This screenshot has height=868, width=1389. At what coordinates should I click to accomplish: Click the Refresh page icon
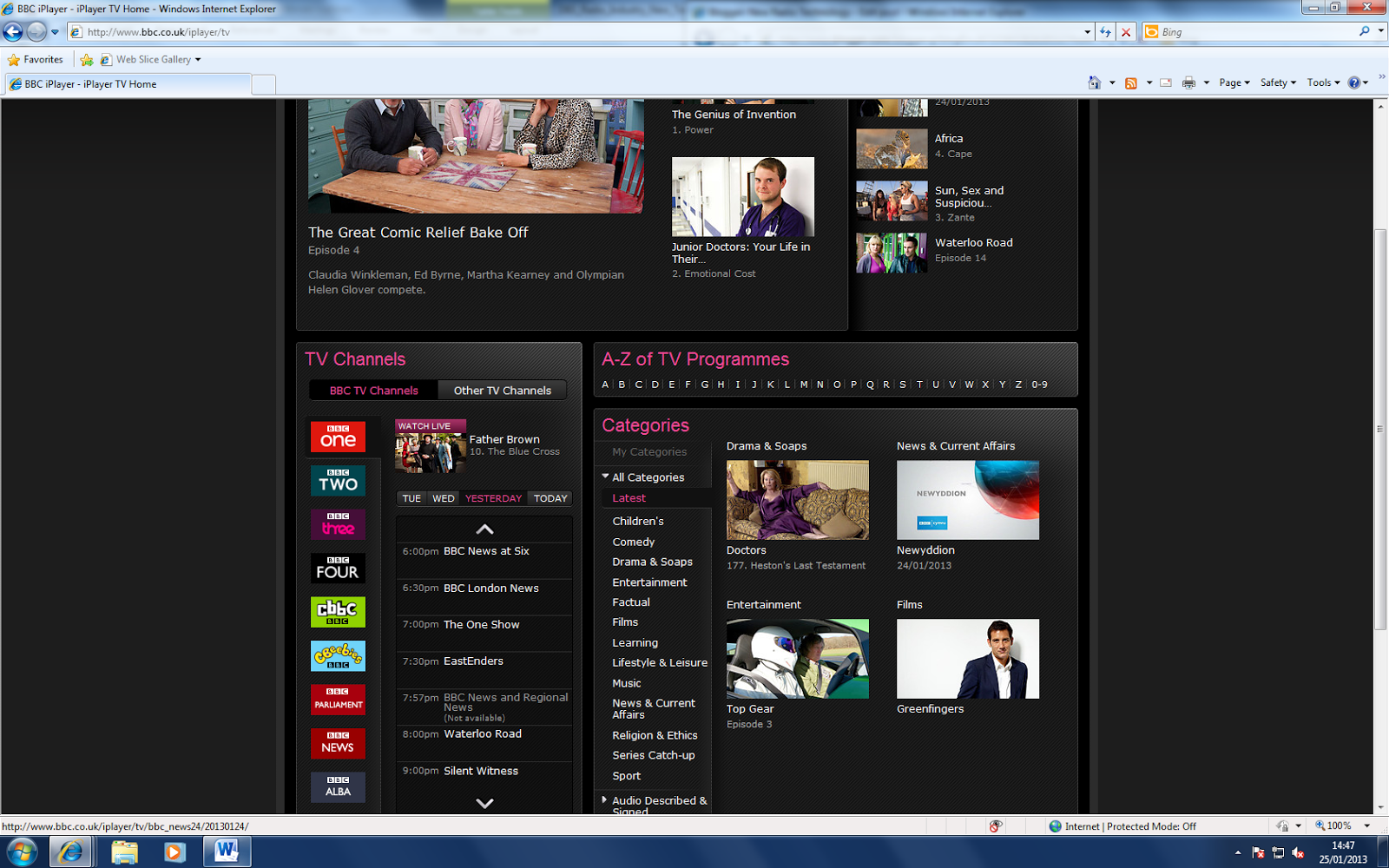click(x=1105, y=32)
